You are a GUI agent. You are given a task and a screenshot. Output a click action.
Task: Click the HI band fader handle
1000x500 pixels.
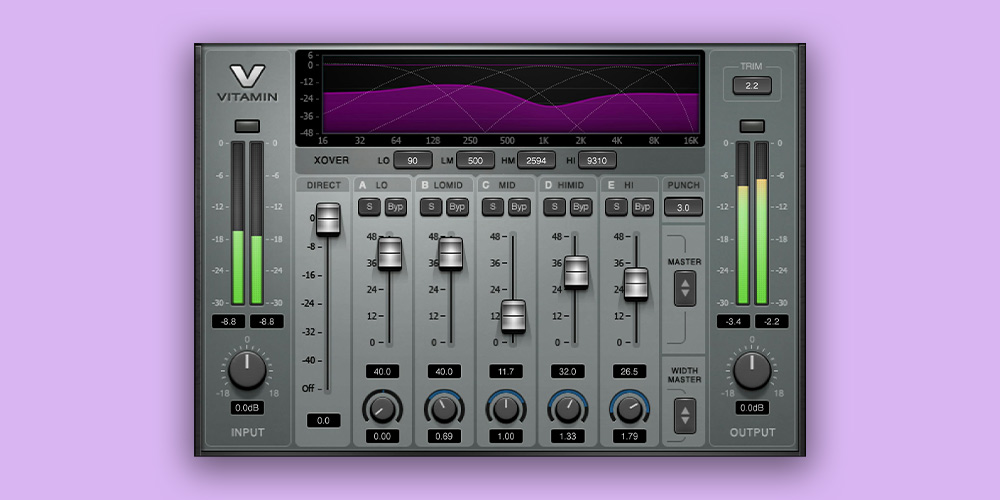pyautogui.click(x=636, y=284)
